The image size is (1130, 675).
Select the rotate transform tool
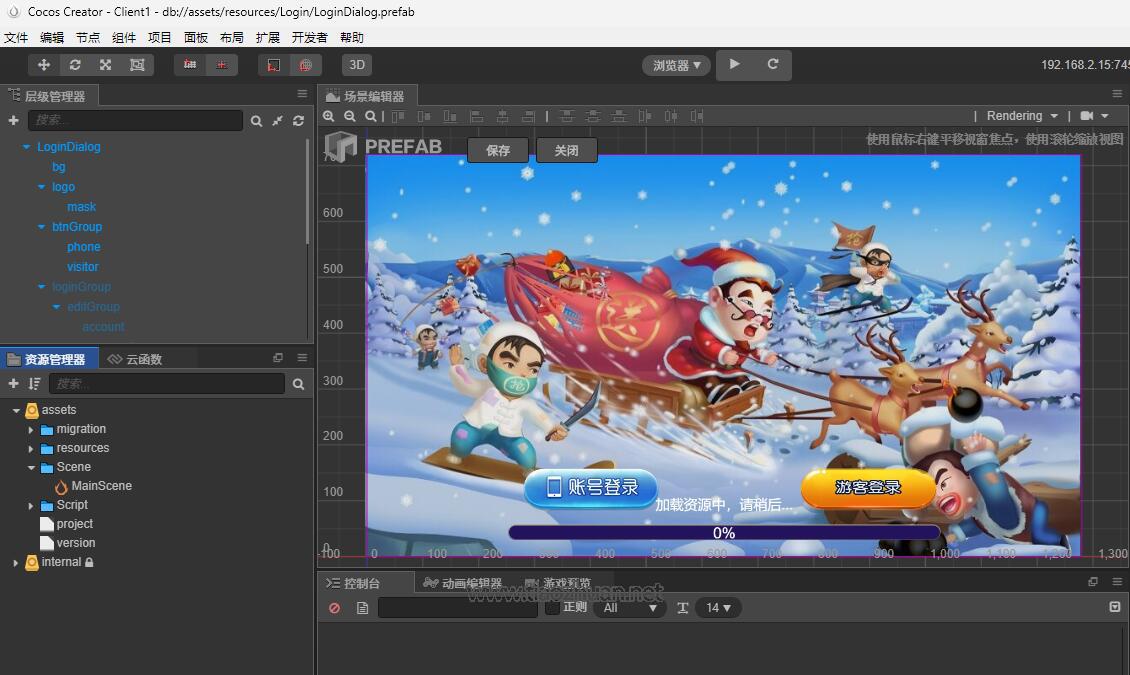pos(75,65)
